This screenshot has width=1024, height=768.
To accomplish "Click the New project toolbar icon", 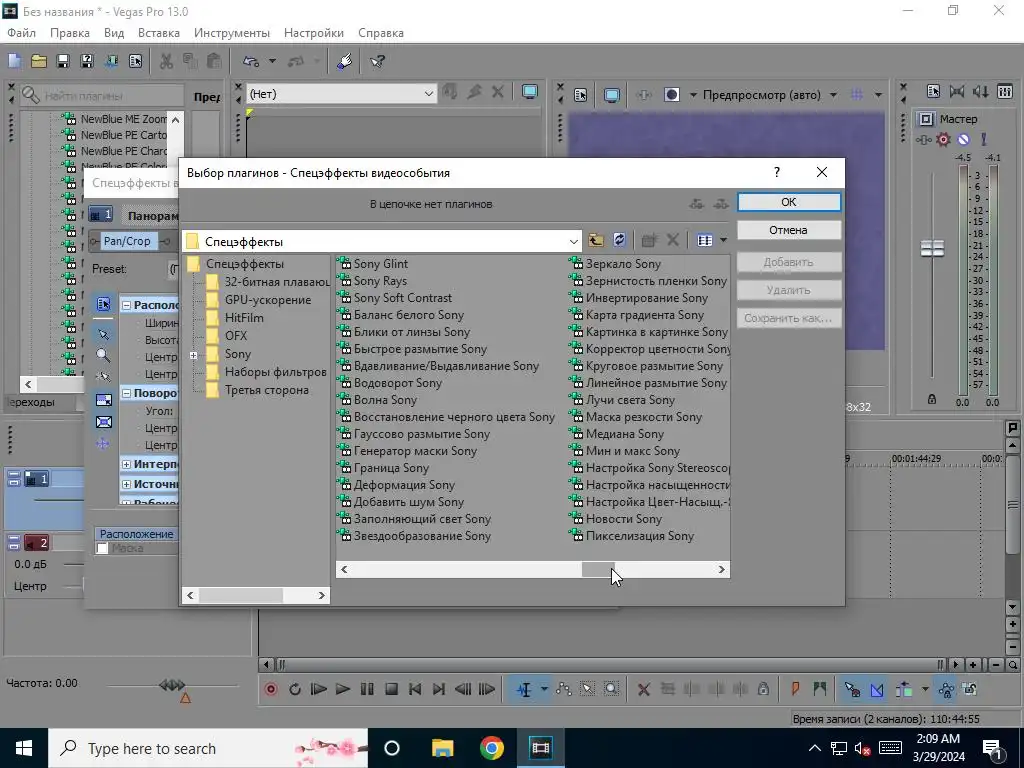I will [x=14, y=61].
